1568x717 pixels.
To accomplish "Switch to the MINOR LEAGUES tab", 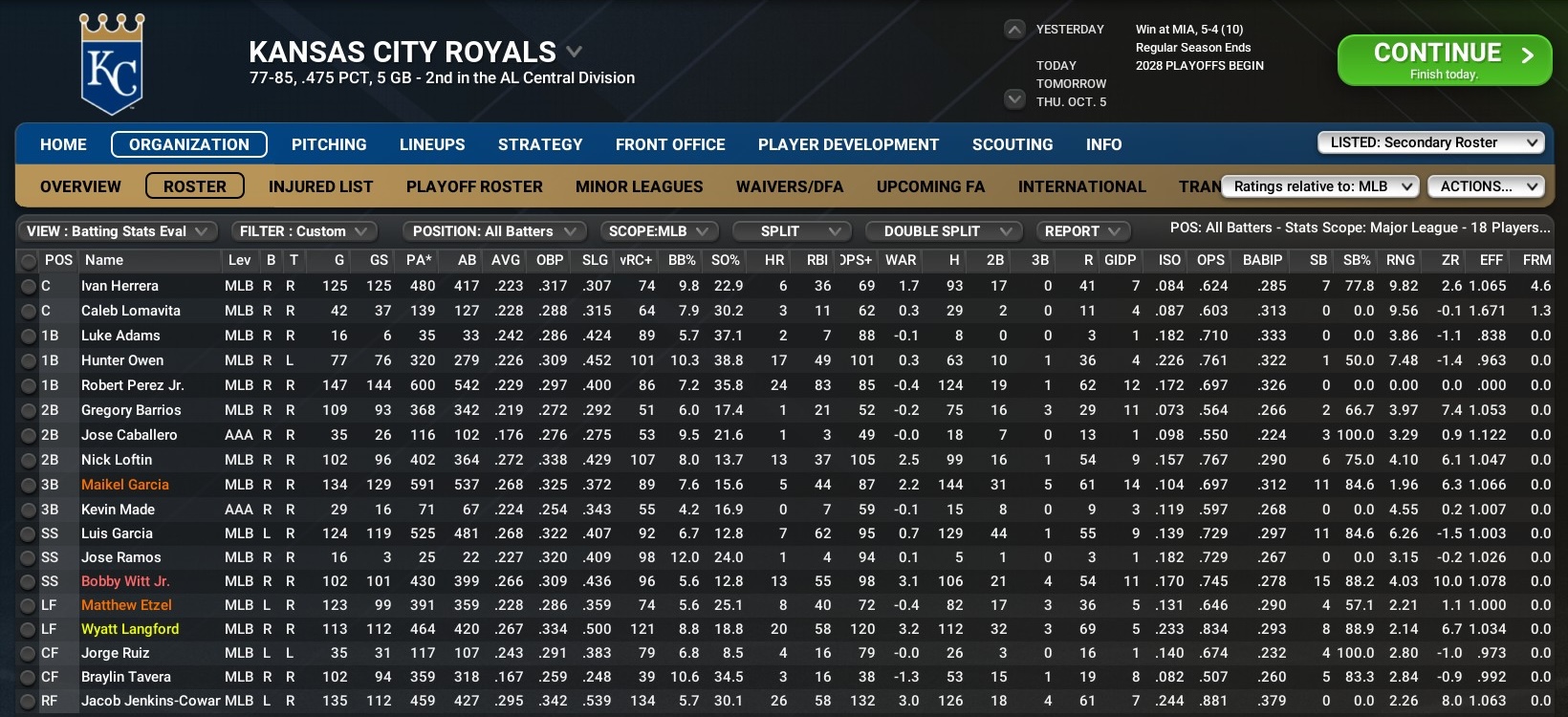I will pyautogui.click(x=640, y=186).
